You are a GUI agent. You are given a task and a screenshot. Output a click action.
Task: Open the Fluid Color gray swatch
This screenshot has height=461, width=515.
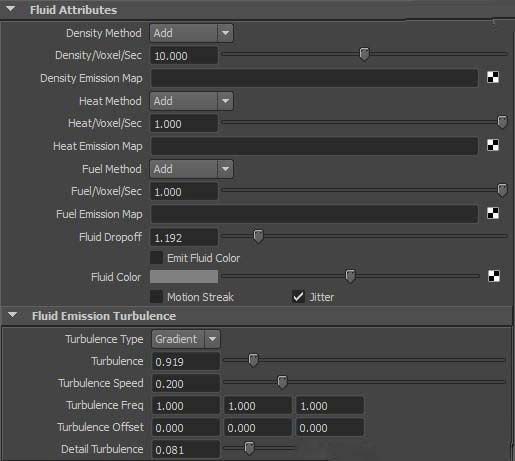coord(184,277)
